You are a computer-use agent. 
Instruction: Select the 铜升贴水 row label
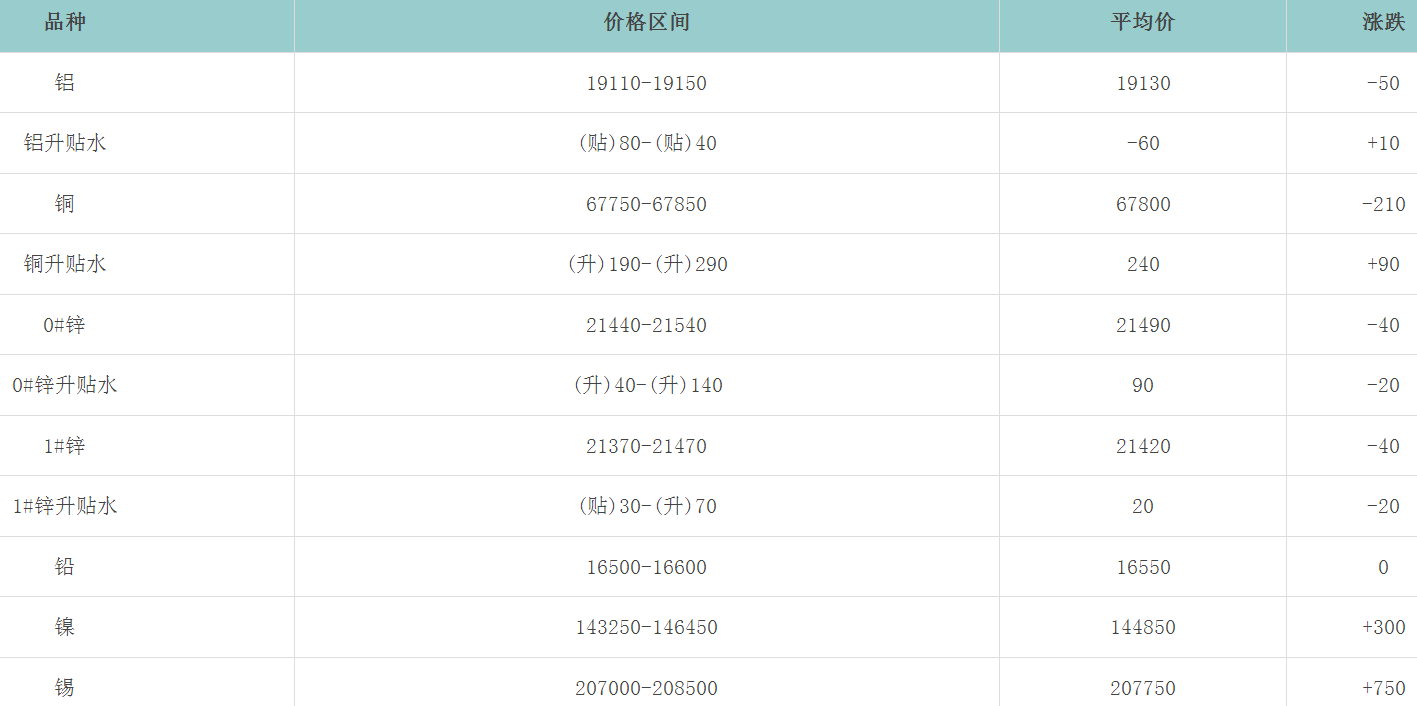pyautogui.click(x=65, y=264)
